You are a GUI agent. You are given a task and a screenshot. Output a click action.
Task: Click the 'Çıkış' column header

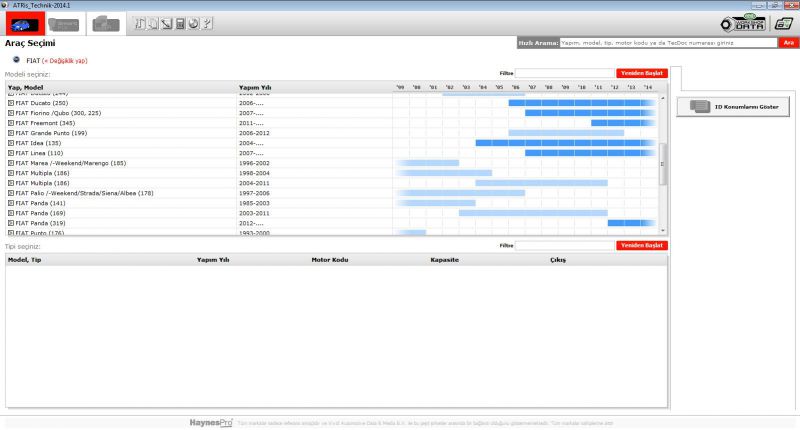click(558, 260)
